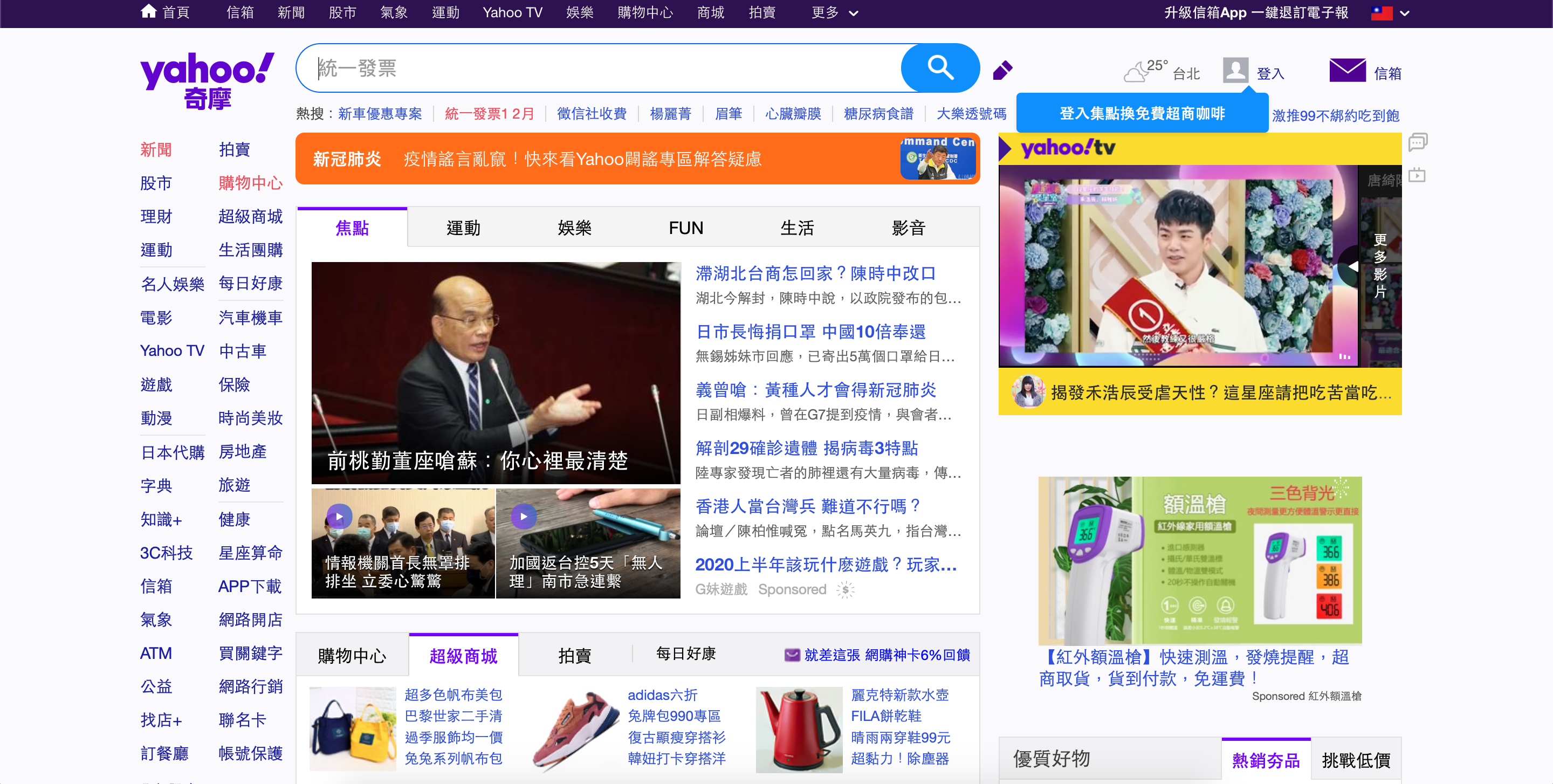Select the 超級商城 shopping tab

pos(463,655)
